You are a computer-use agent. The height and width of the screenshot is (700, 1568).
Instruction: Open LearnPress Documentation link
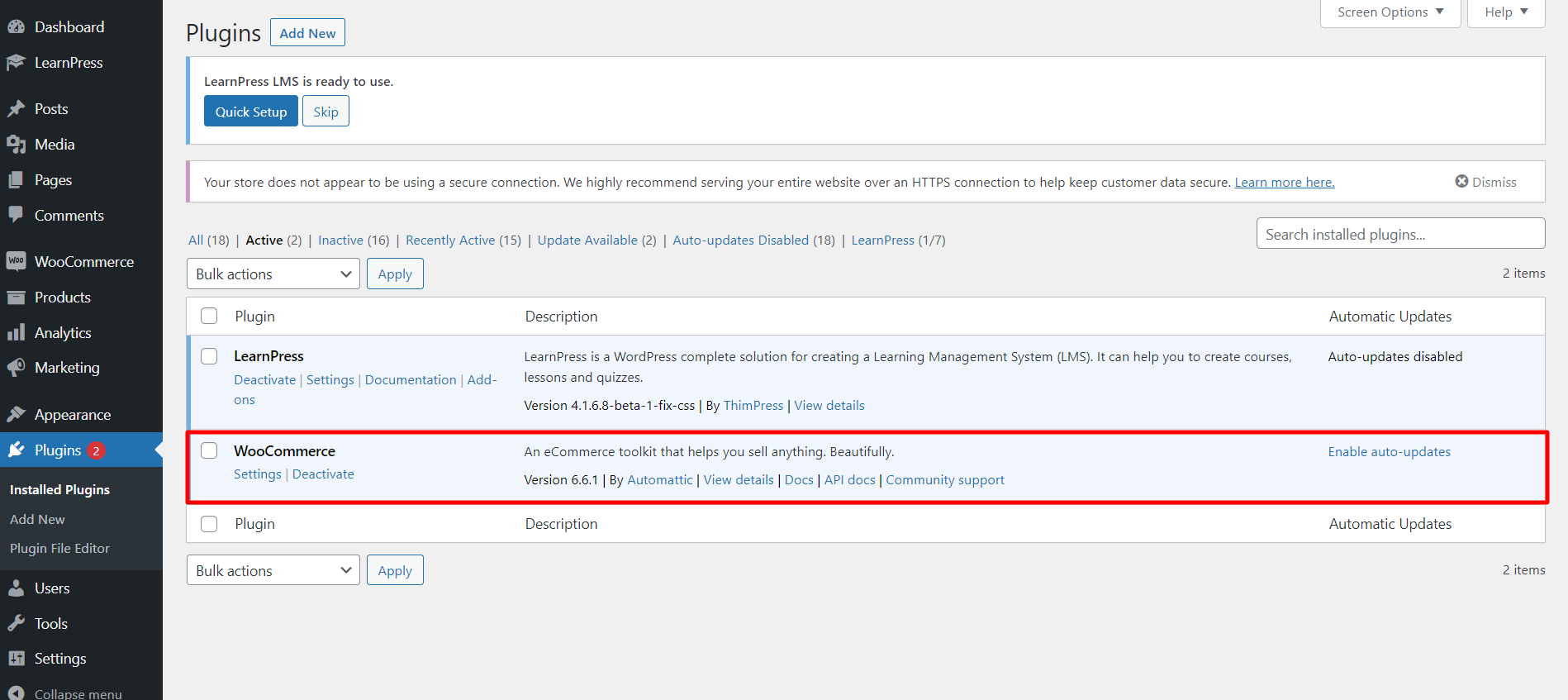pos(411,379)
